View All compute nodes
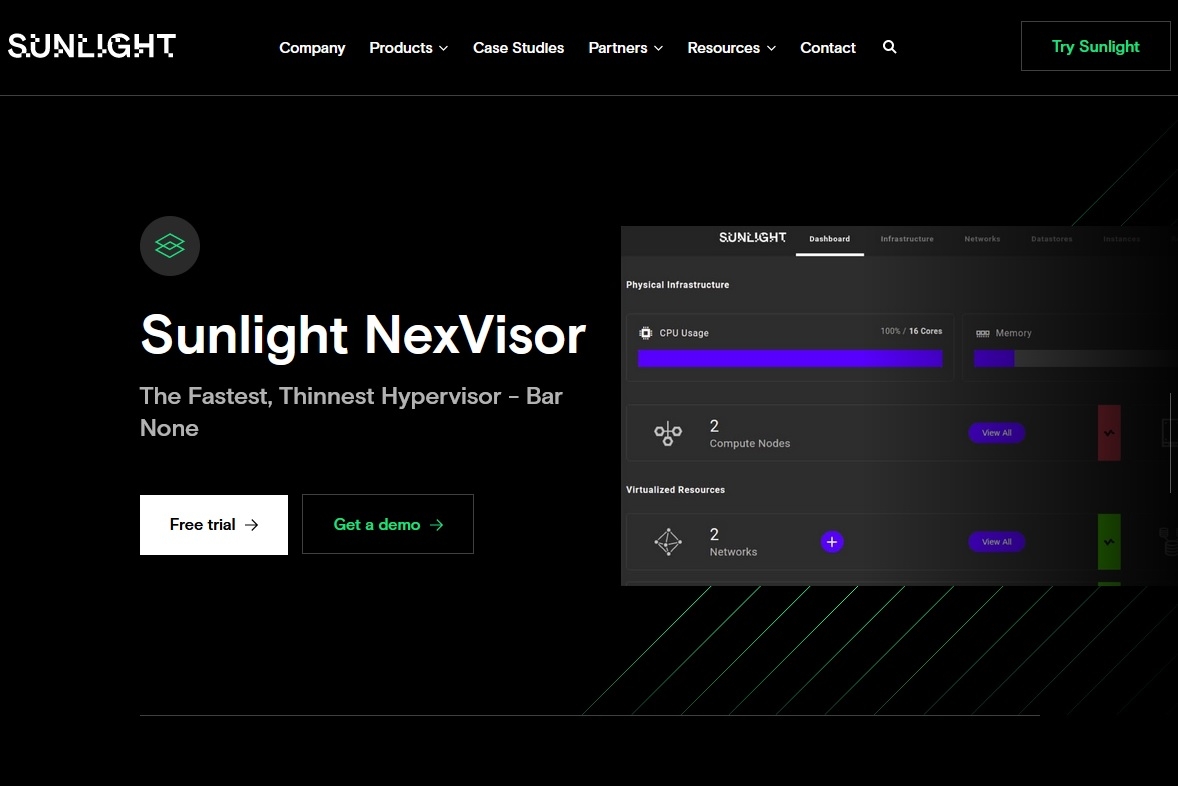The image size is (1178, 786). pyautogui.click(x=996, y=433)
